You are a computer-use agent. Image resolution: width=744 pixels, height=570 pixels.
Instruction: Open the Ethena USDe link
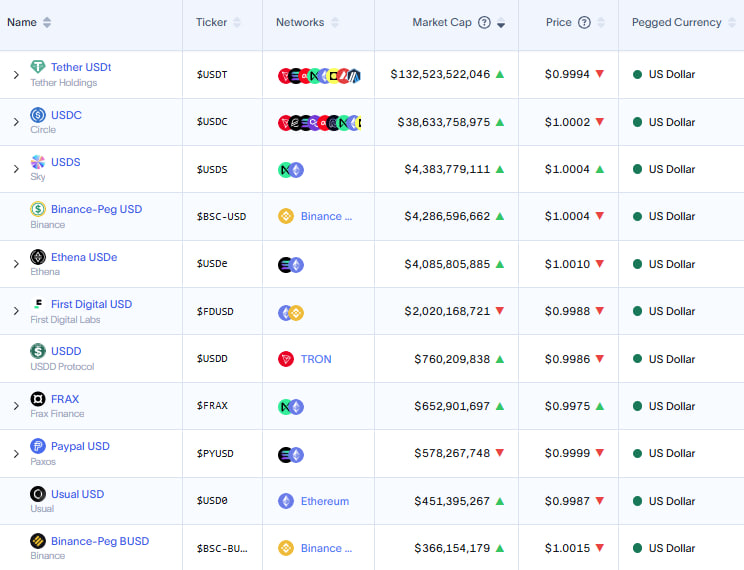point(84,257)
